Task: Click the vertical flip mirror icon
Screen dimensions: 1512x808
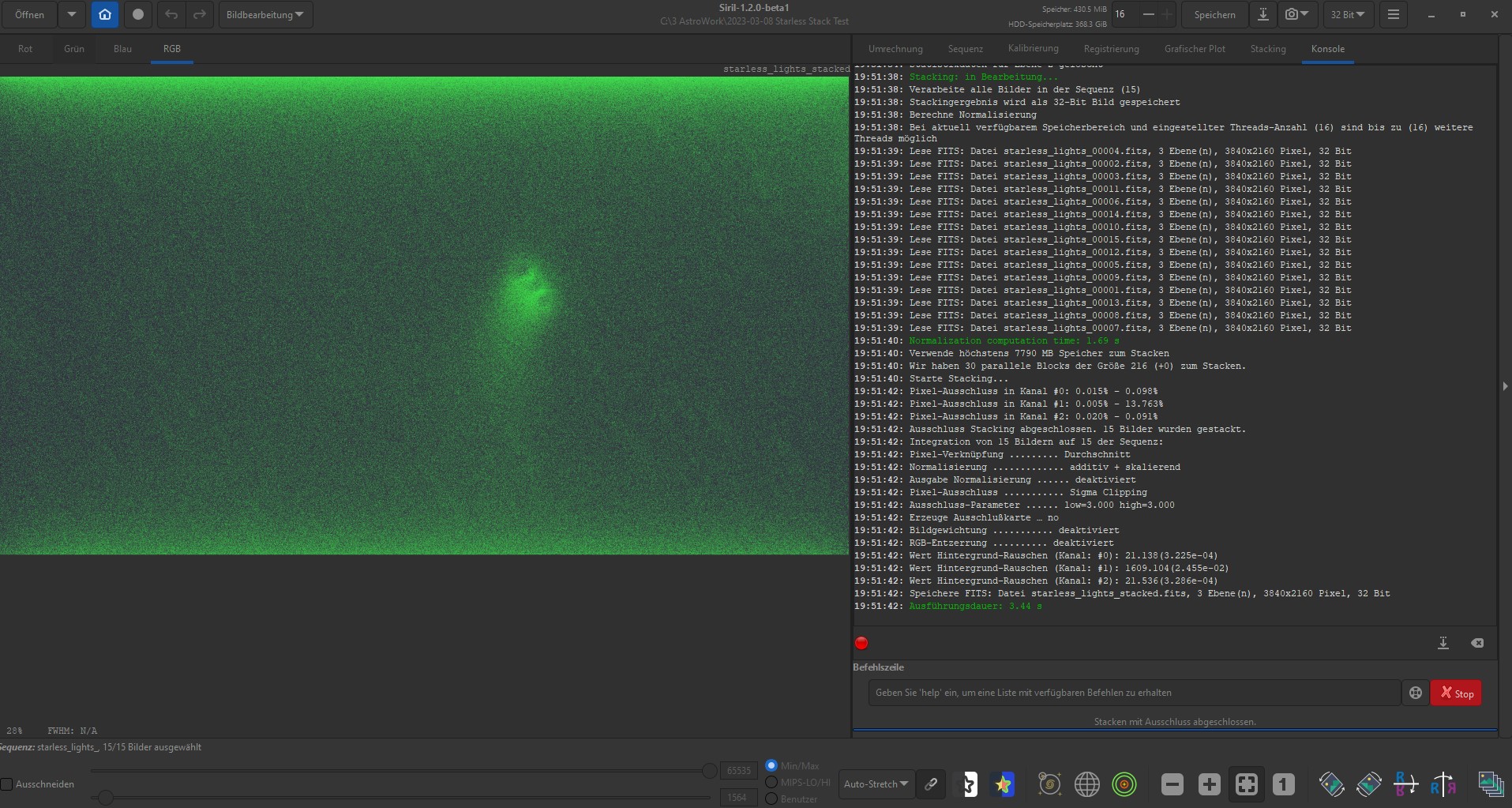Action: point(1406,784)
